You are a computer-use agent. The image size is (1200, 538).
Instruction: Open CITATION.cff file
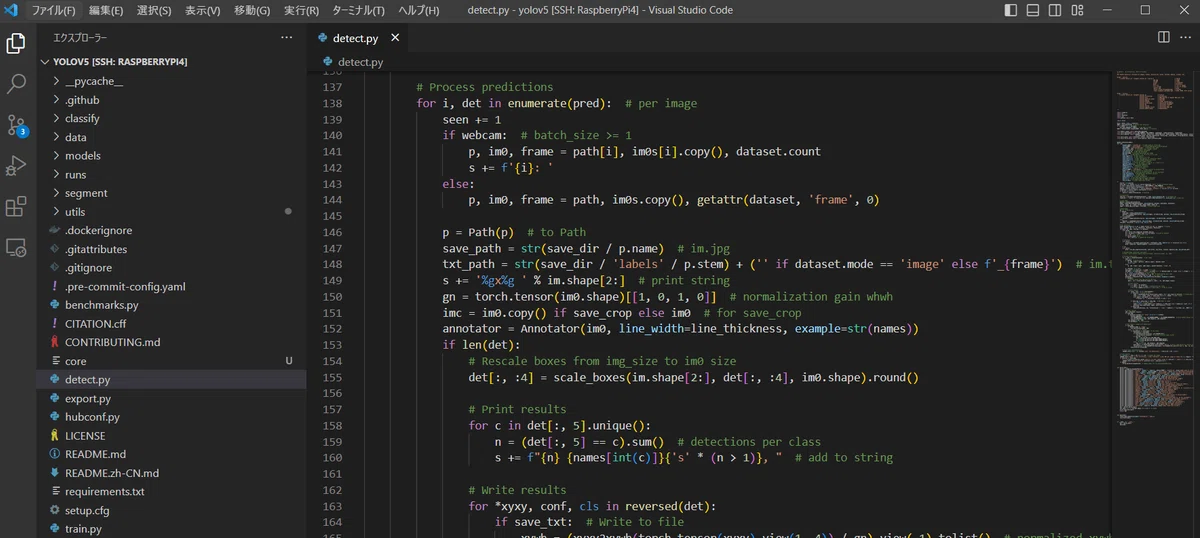coord(171,324)
